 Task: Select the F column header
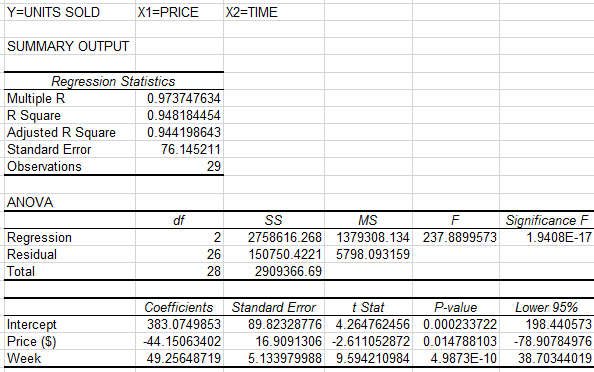click(x=455, y=220)
